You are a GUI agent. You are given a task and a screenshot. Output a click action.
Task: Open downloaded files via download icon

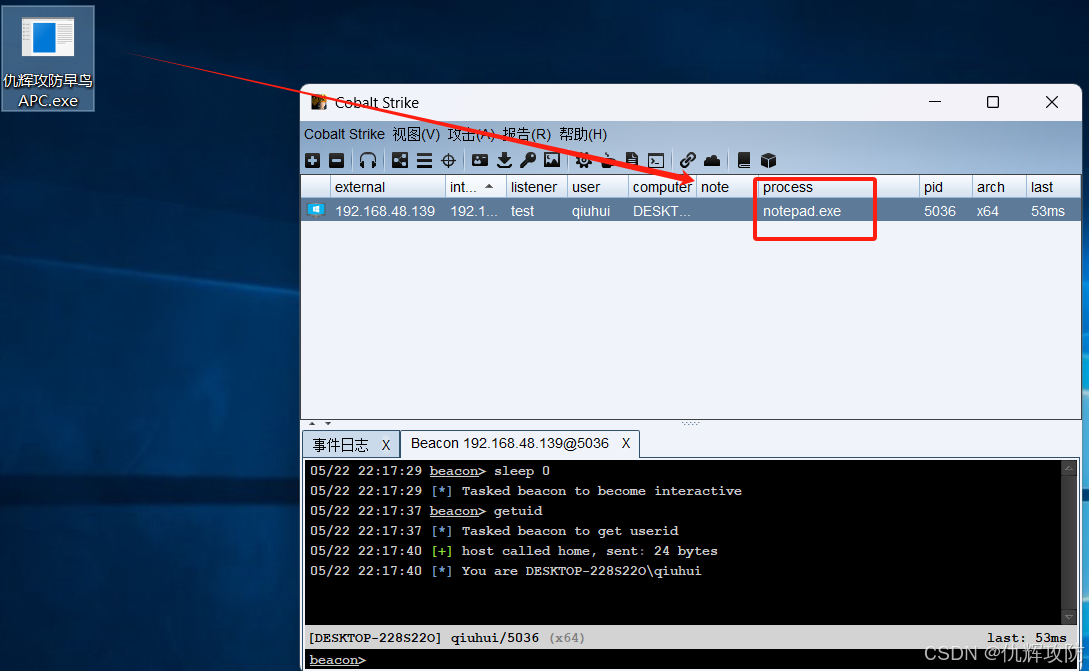[x=504, y=160]
